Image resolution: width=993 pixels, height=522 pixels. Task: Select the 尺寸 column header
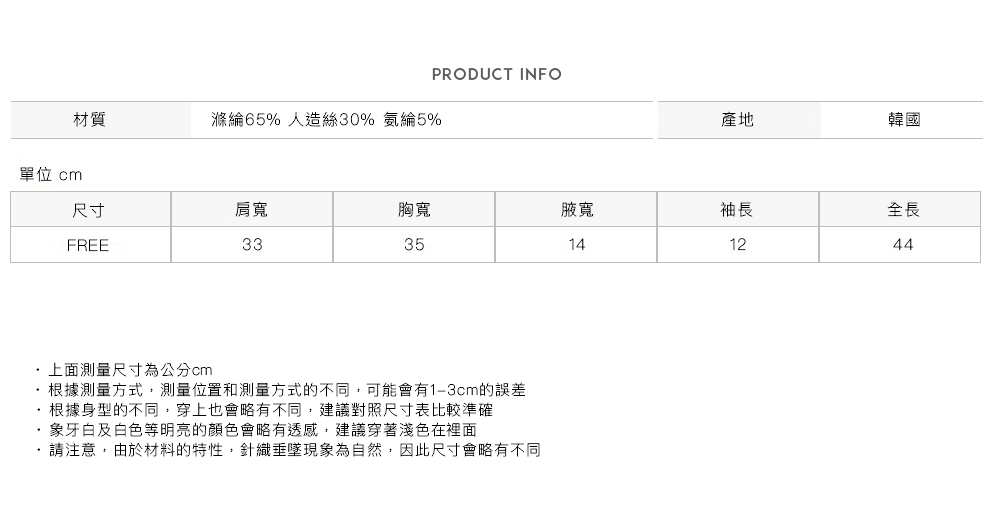(90, 210)
